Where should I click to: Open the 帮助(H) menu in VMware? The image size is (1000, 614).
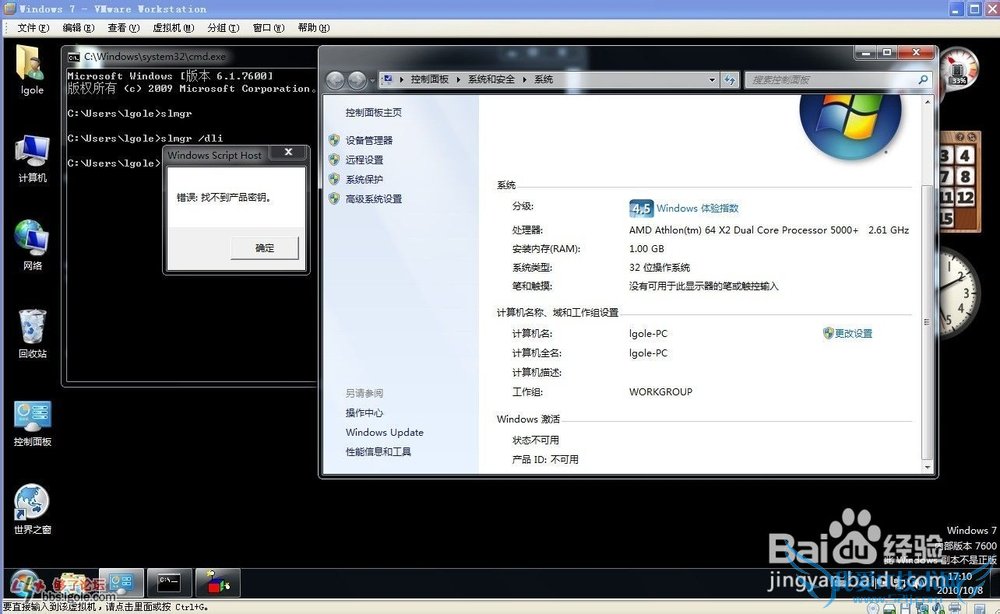[x=314, y=28]
